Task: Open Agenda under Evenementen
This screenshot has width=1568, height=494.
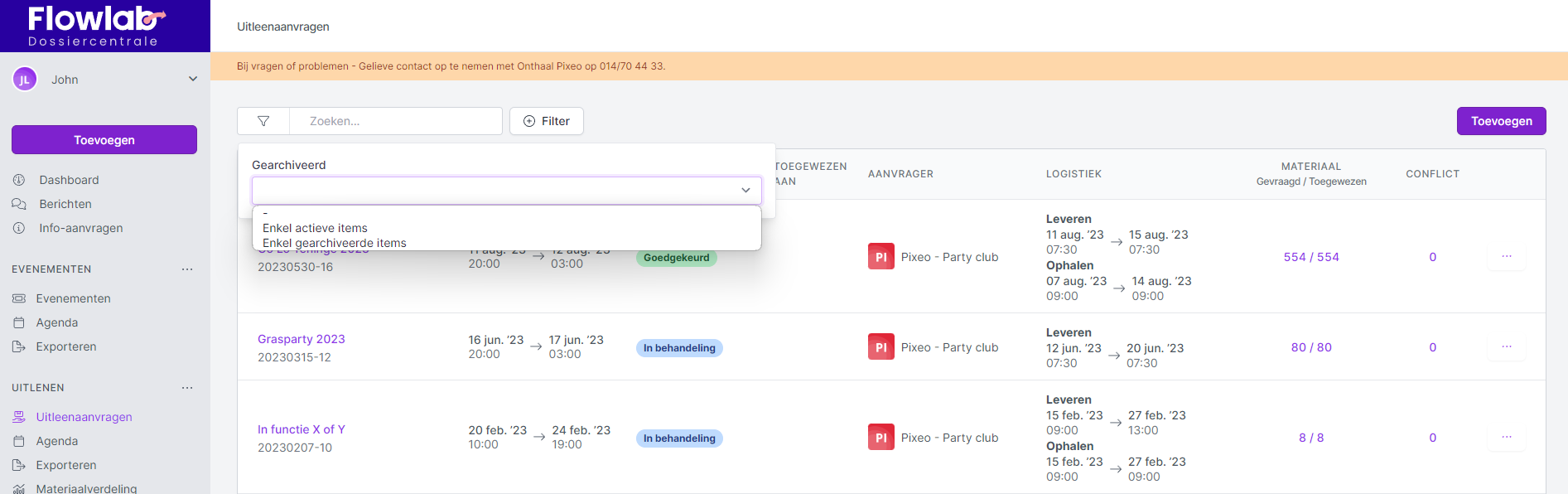Action: point(57,322)
